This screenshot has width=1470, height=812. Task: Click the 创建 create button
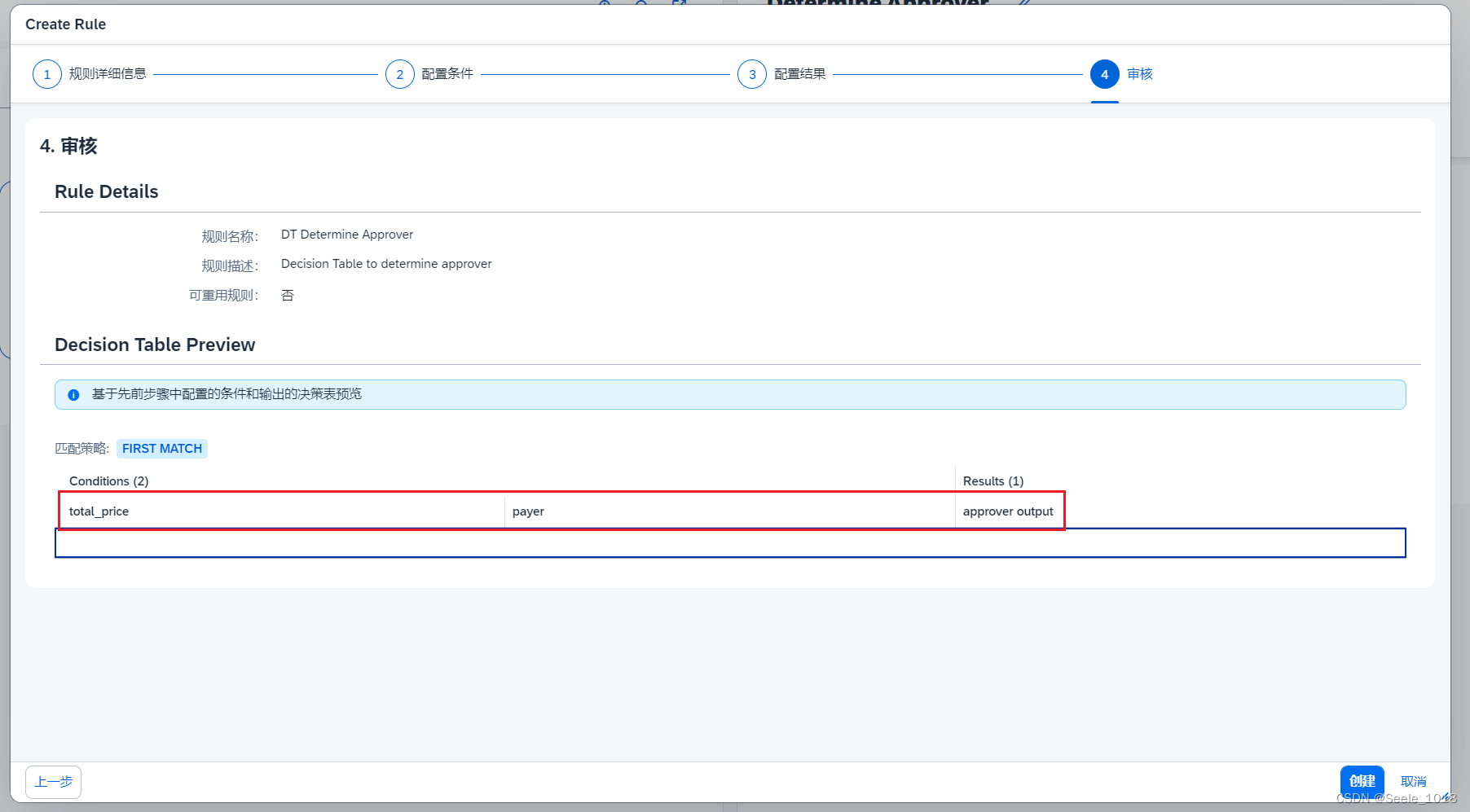[x=1362, y=781]
